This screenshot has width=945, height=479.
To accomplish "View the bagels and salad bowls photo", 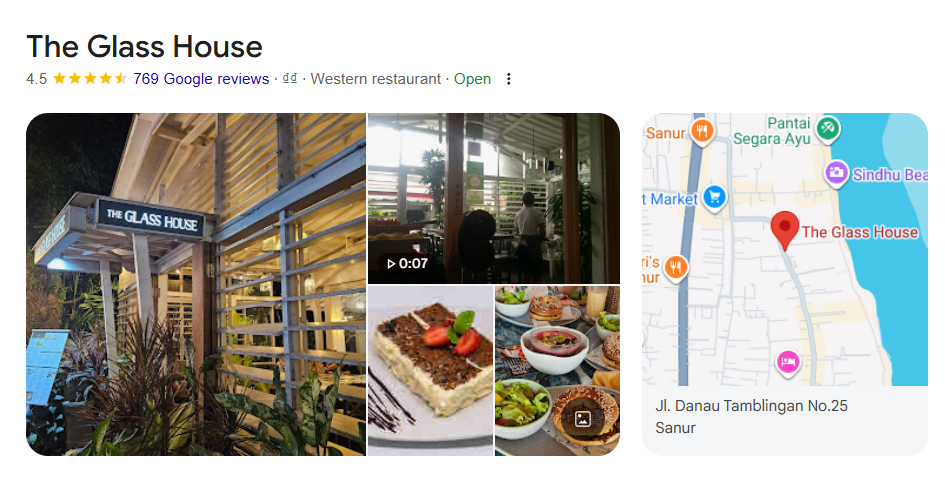I will pyautogui.click(x=557, y=371).
